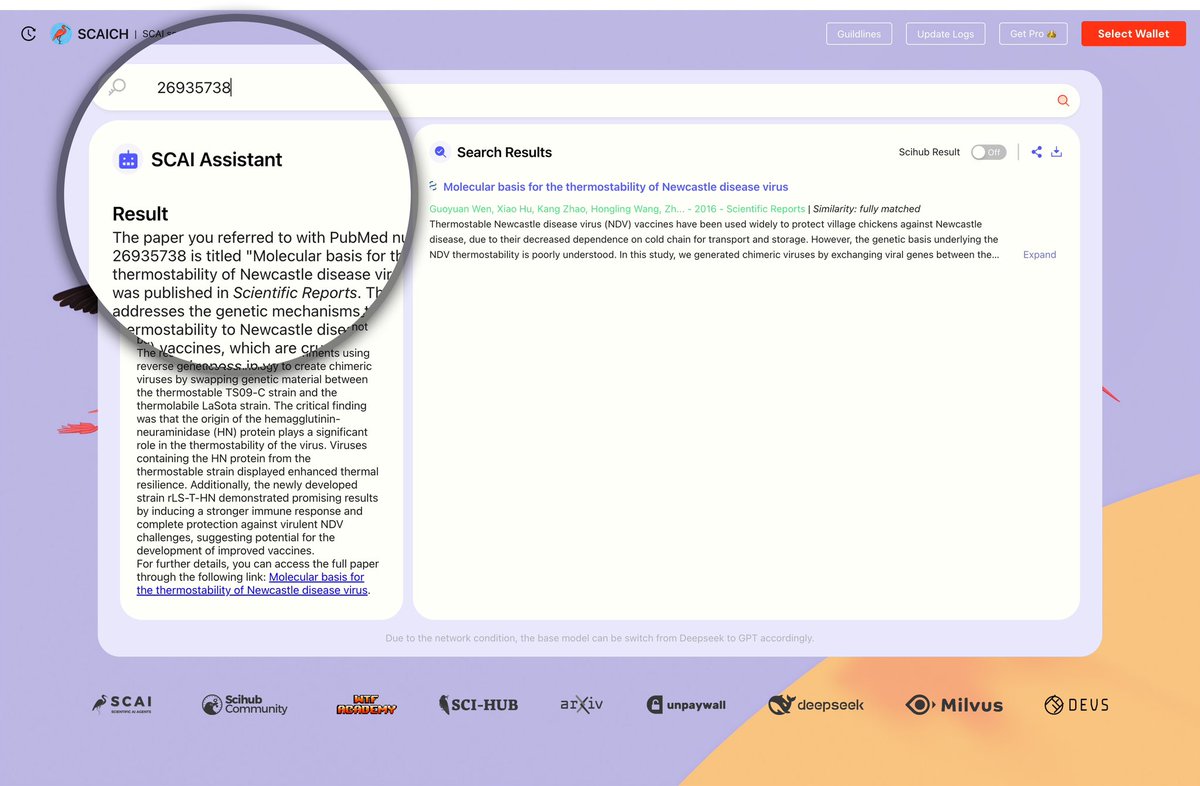Click the SCAI Assistant heading
Viewport: 1200px width, 786px height.
pyautogui.click(x=217, y=159)
